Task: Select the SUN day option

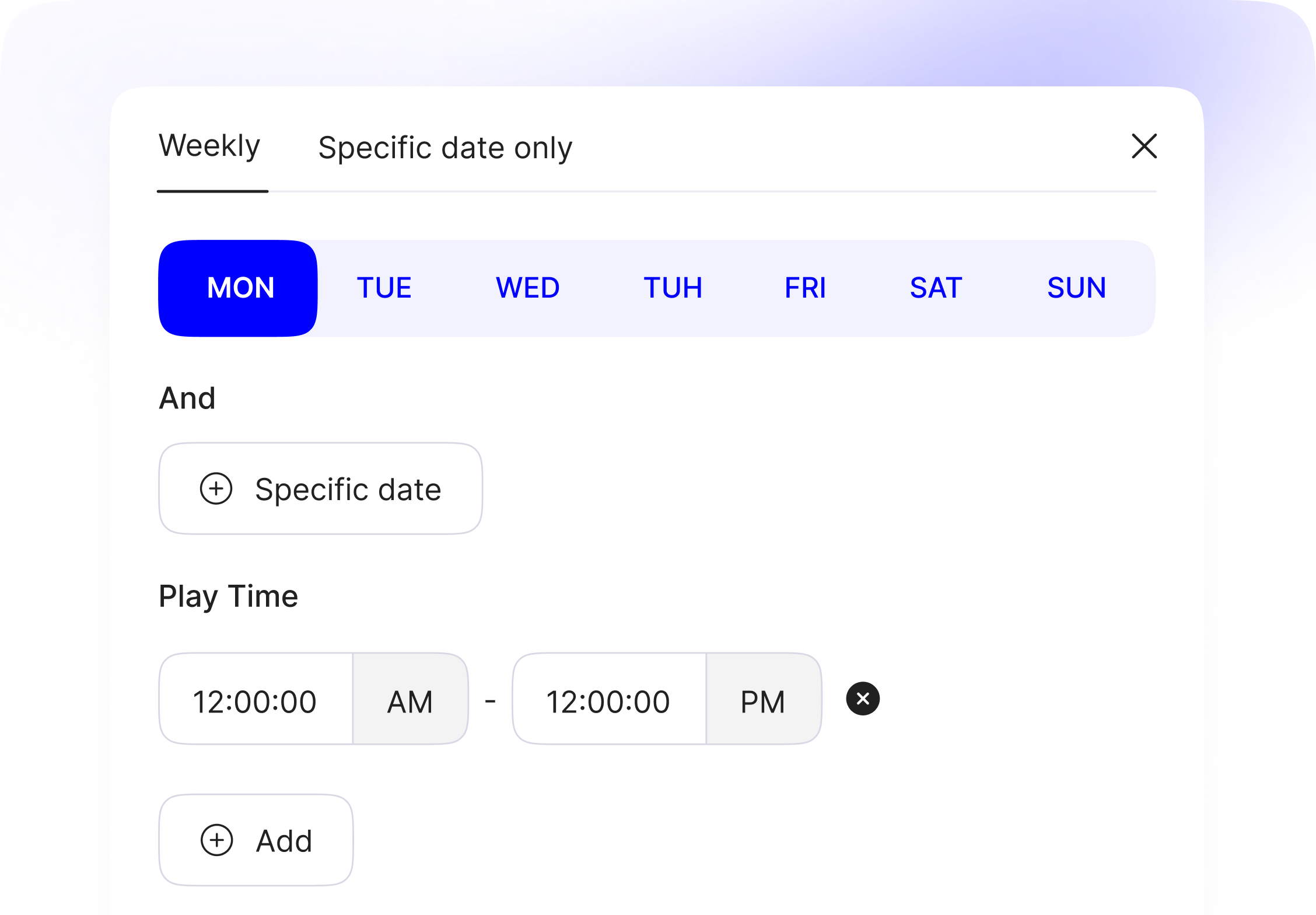Action: (1076, 288)
